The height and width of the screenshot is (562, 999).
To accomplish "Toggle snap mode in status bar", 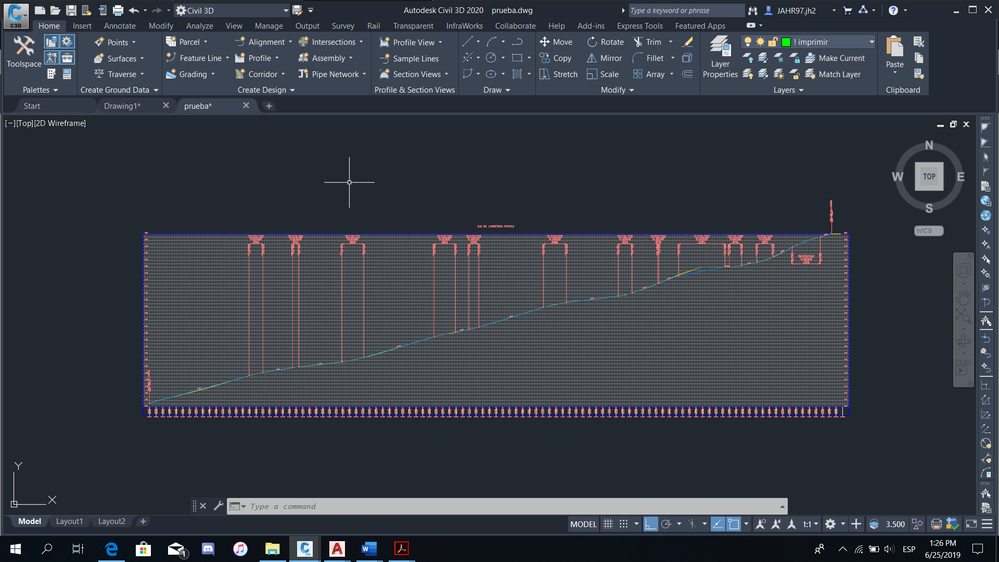I will point(624,524).
